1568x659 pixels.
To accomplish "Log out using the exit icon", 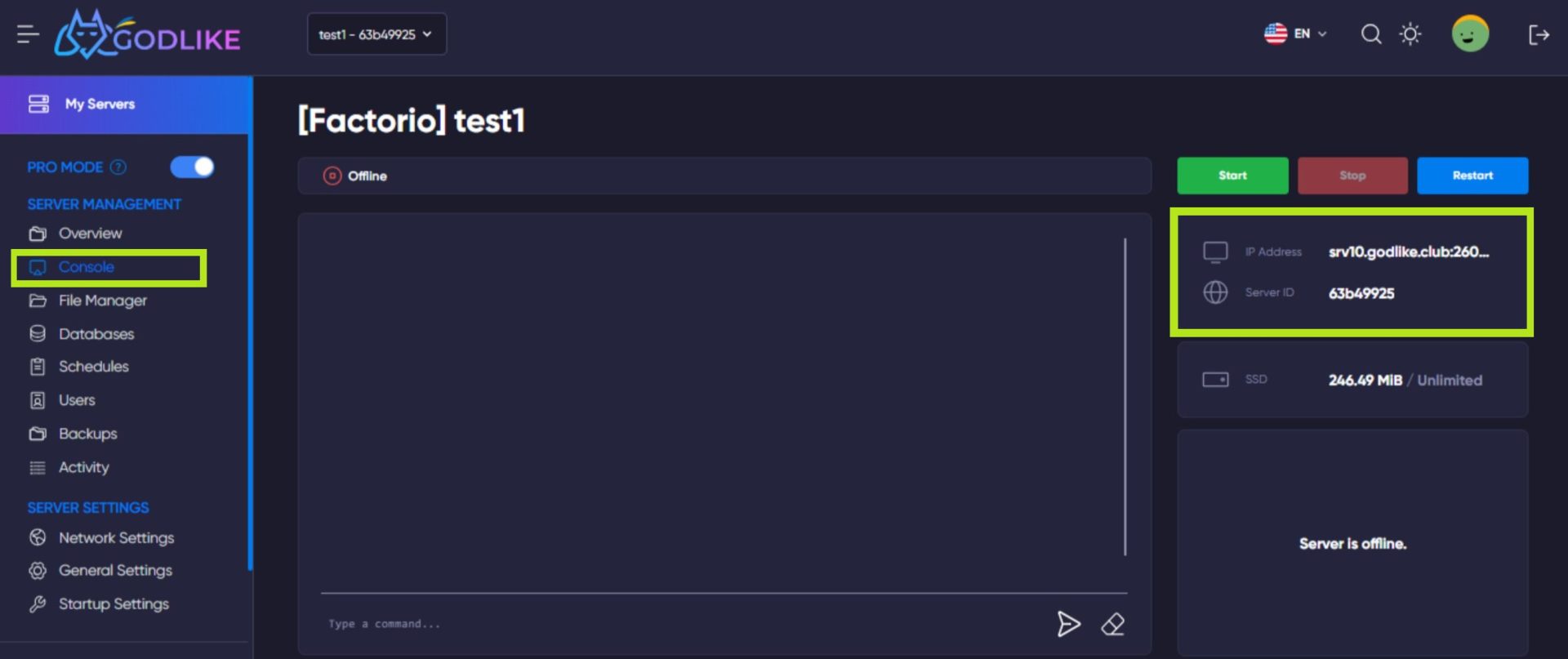I will point(1539,34).
